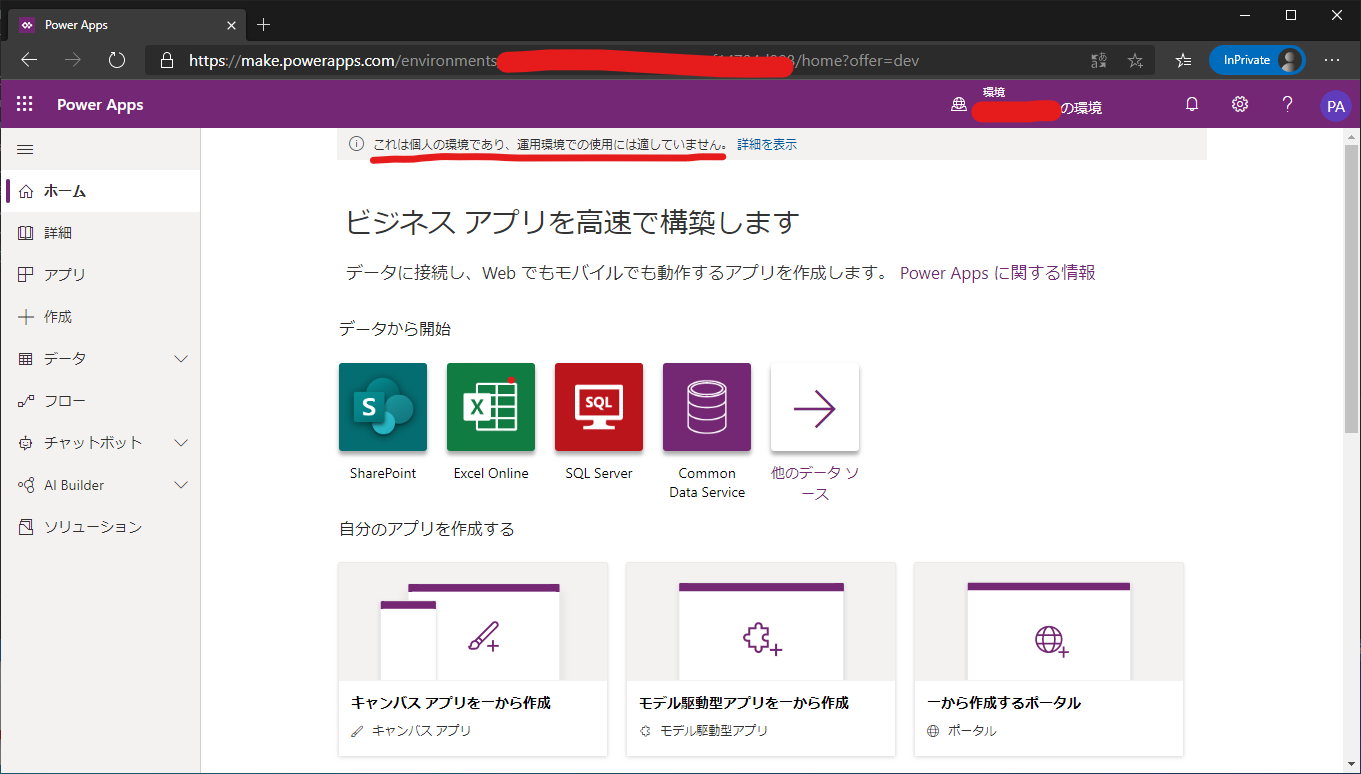Open the favorites list icon

click(x=1183, y=60)
